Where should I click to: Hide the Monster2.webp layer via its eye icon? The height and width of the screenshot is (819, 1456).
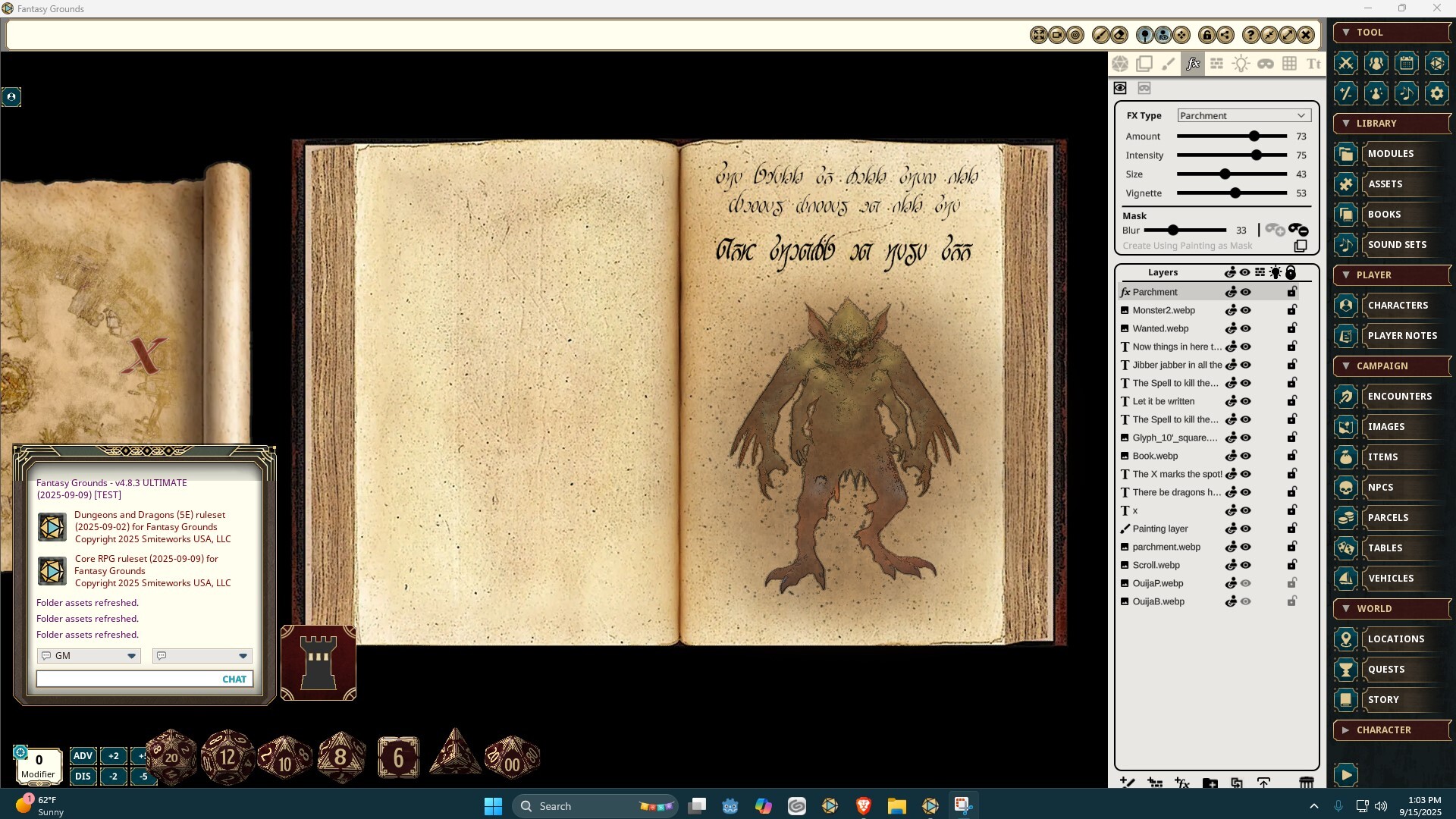[x=1246, y=310]
